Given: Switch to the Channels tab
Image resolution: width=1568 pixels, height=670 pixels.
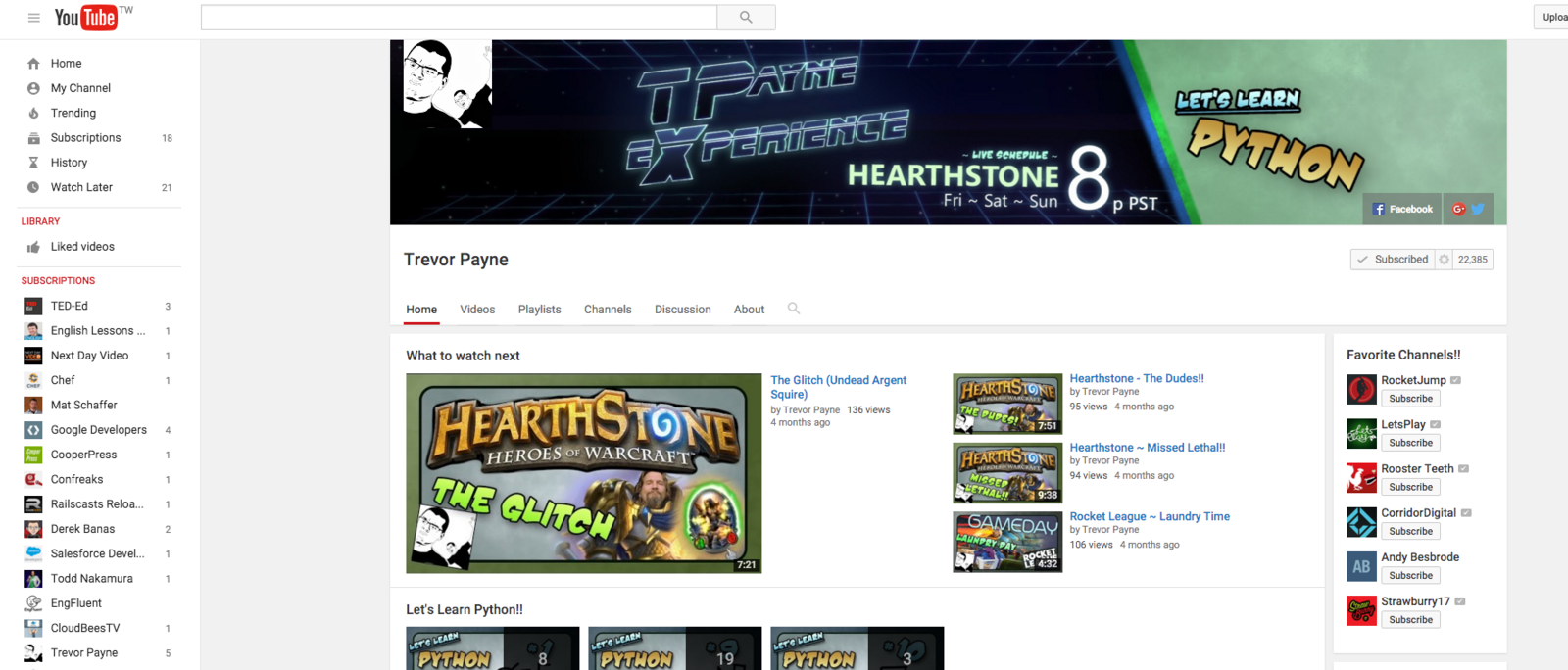Looking at the screenshot, I should (x=608, y=310).
